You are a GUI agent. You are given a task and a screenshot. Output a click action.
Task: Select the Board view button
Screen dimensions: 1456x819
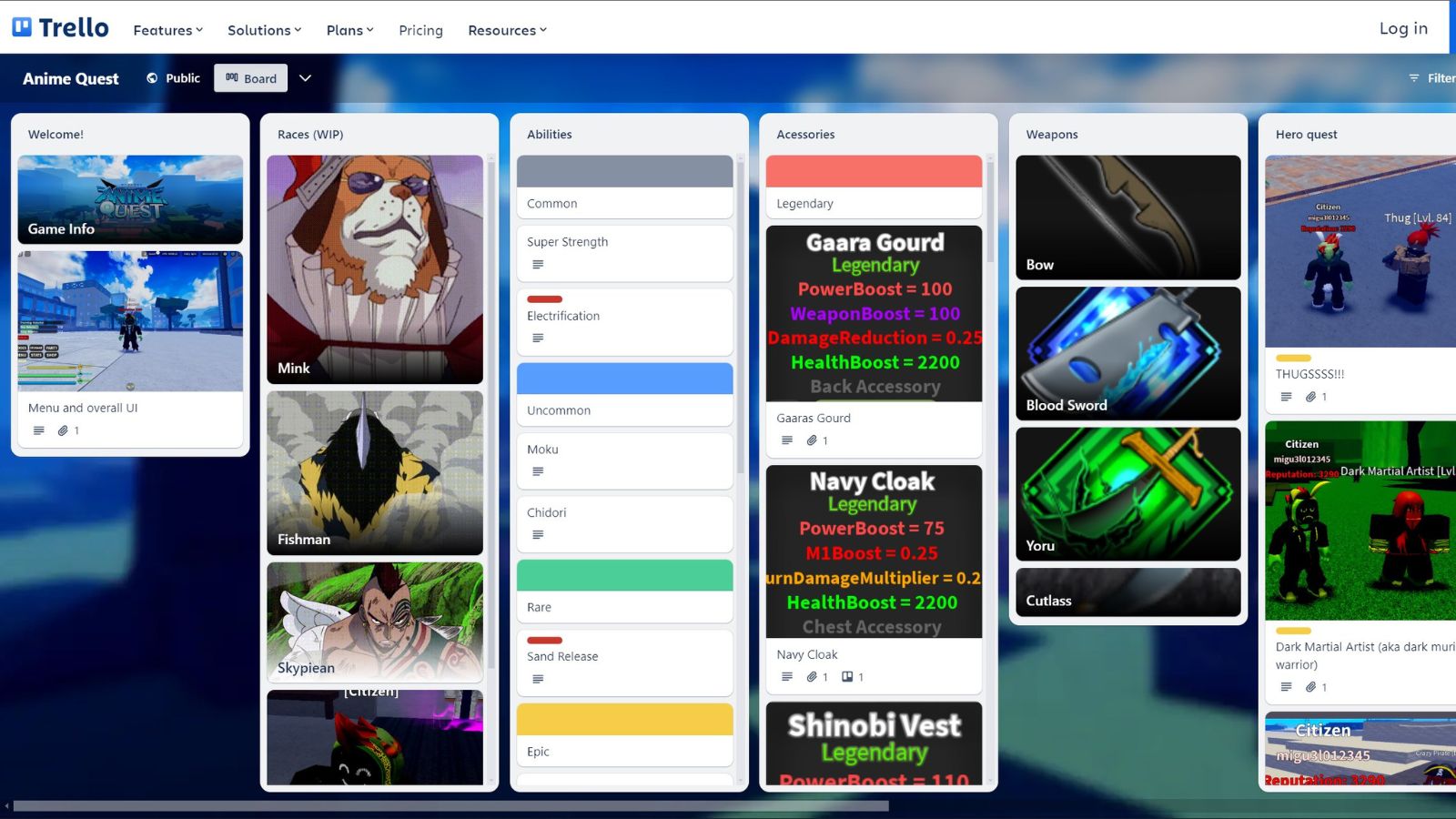251,78
